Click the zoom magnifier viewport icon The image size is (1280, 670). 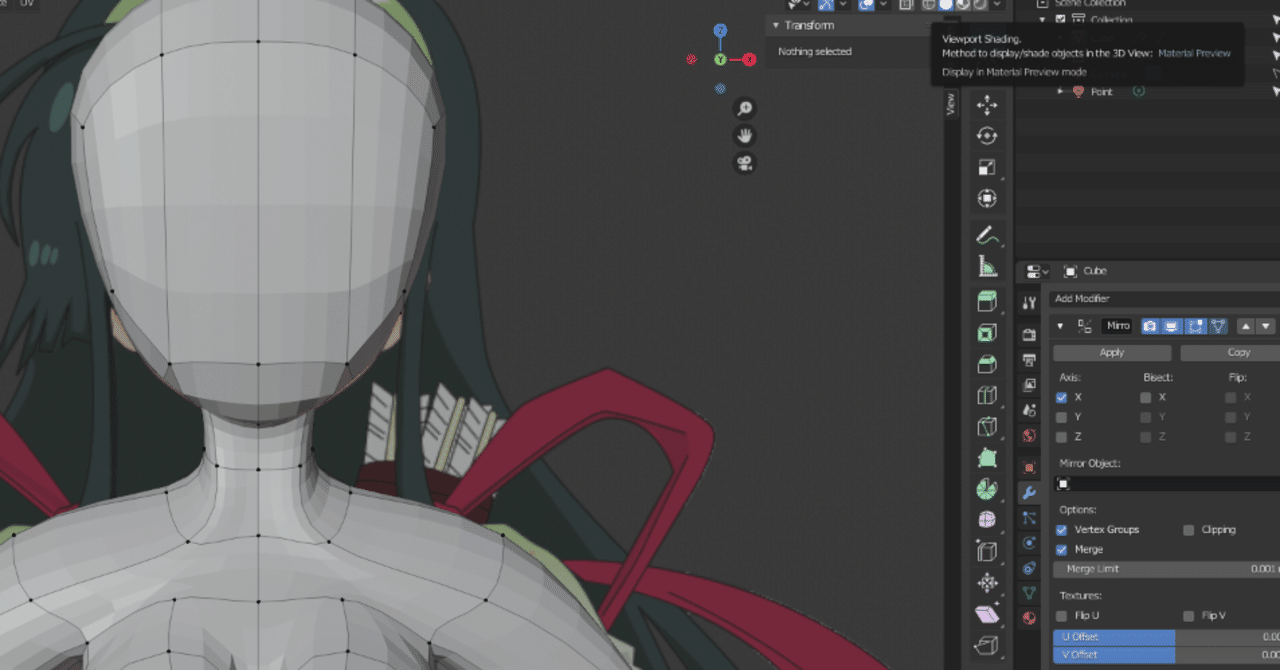click(744, 109)
